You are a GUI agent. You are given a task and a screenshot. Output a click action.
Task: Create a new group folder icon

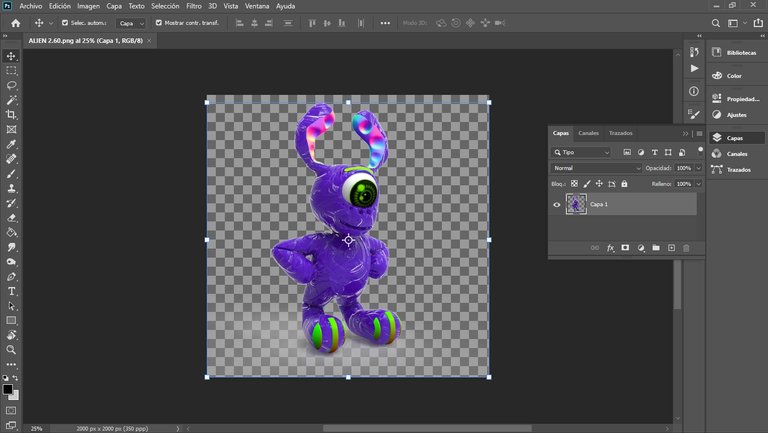[x=656, y=248]
